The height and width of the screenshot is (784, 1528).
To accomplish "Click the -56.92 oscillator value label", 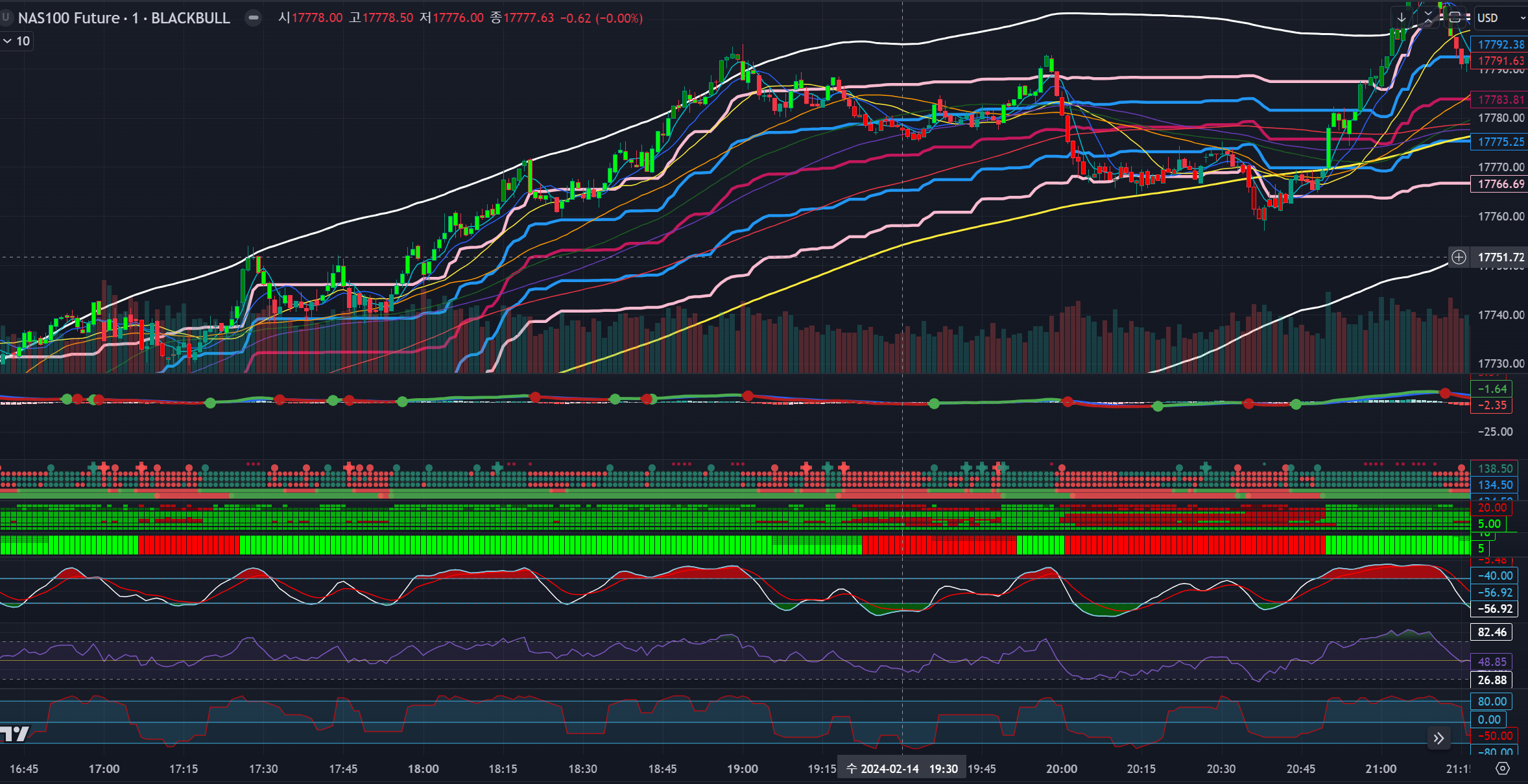I will click(1494, 609).
